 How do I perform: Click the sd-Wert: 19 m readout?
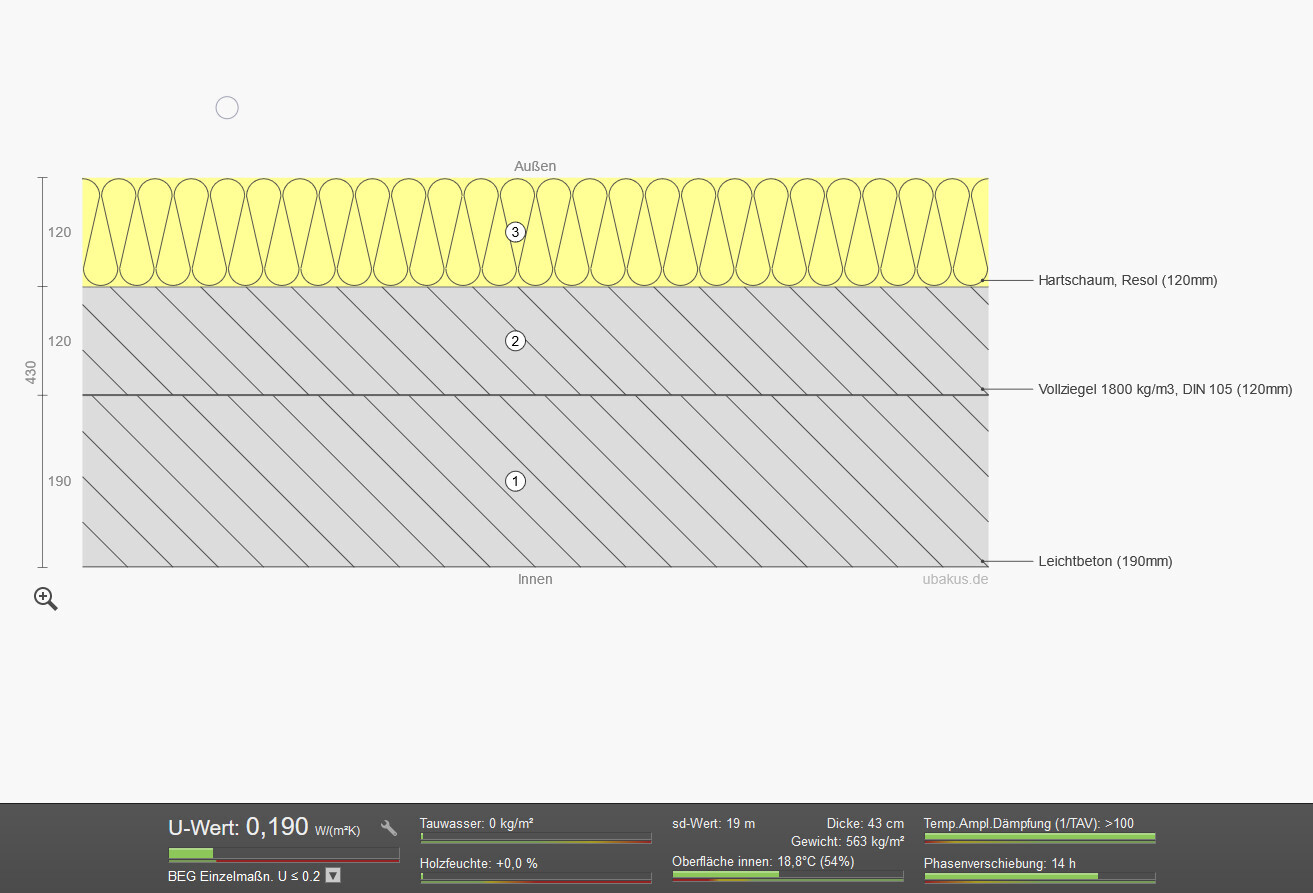pyautogui.click(x=713, y=824)
